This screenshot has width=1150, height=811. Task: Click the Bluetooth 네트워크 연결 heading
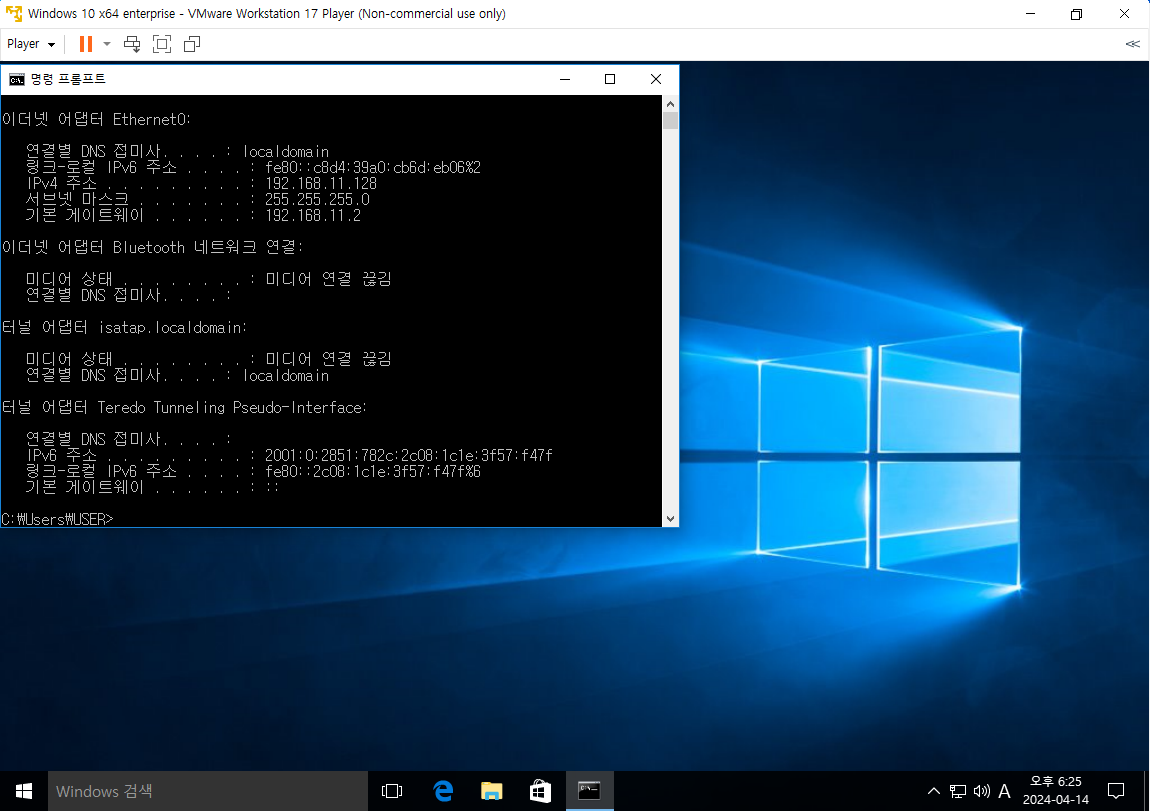click(x=152, y=247)
